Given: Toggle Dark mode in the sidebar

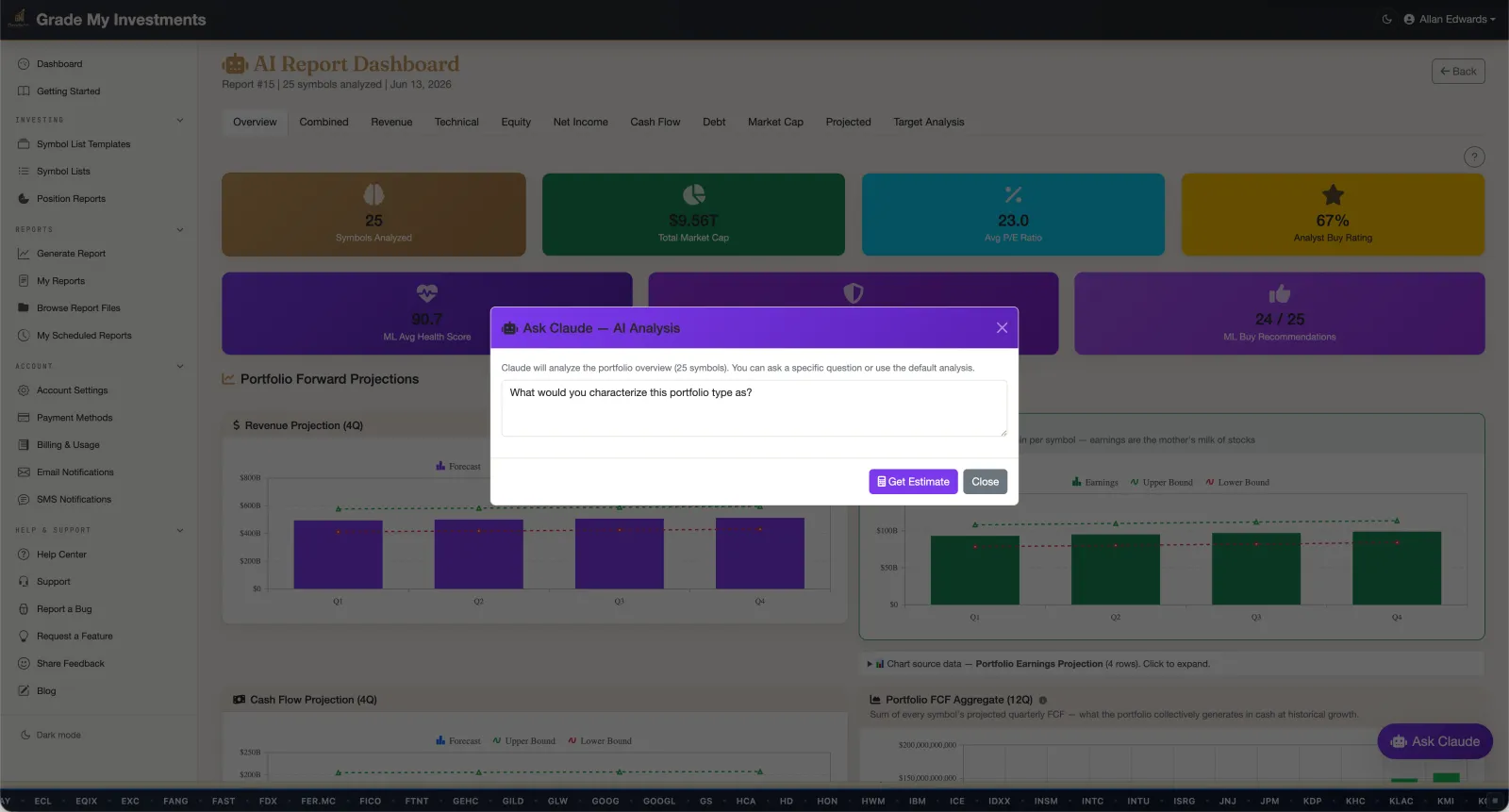Looking at the screenshot, I should pos(51,735).
